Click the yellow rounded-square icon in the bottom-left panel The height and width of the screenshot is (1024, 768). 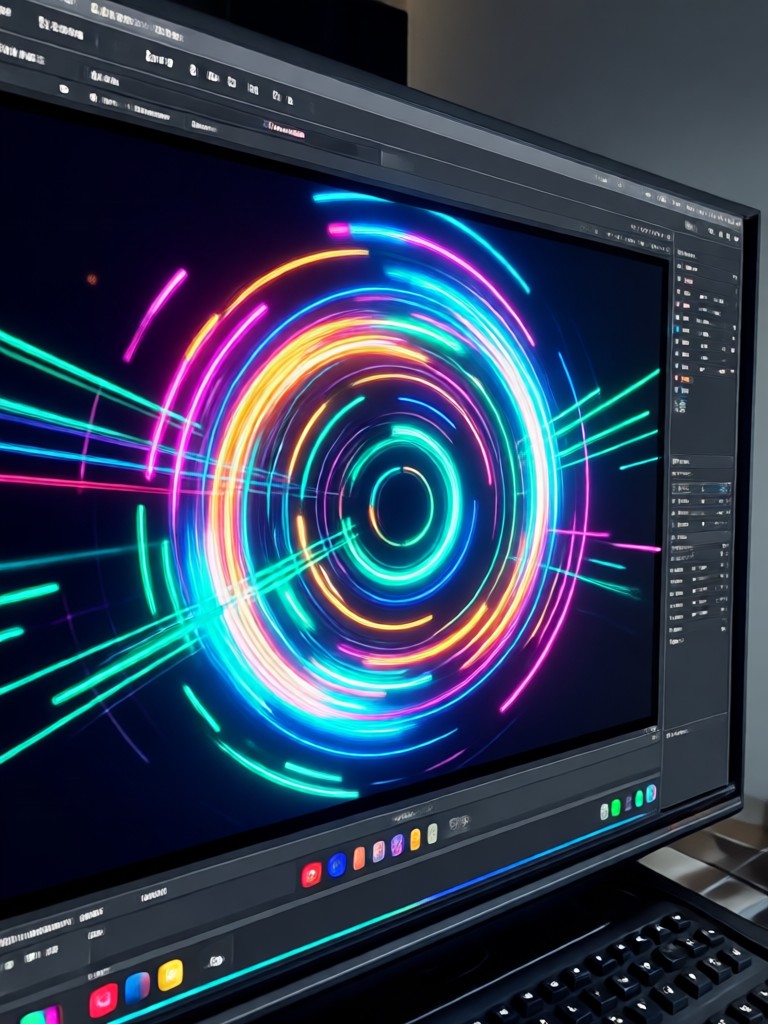coord(170,976)
